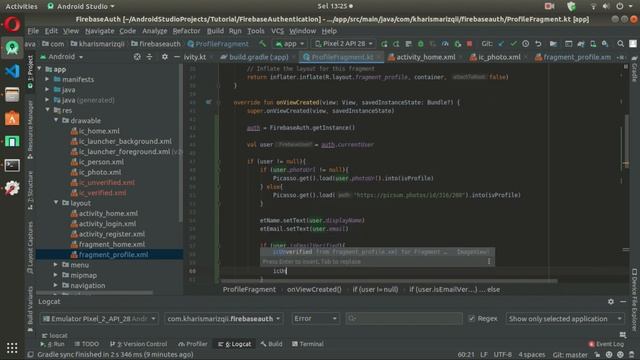Image resolution: width=640 pixels, height=360 pixels.
Task: Click the ProfileFragment breadcrumb in navigation bar
Action: [218, 44]
